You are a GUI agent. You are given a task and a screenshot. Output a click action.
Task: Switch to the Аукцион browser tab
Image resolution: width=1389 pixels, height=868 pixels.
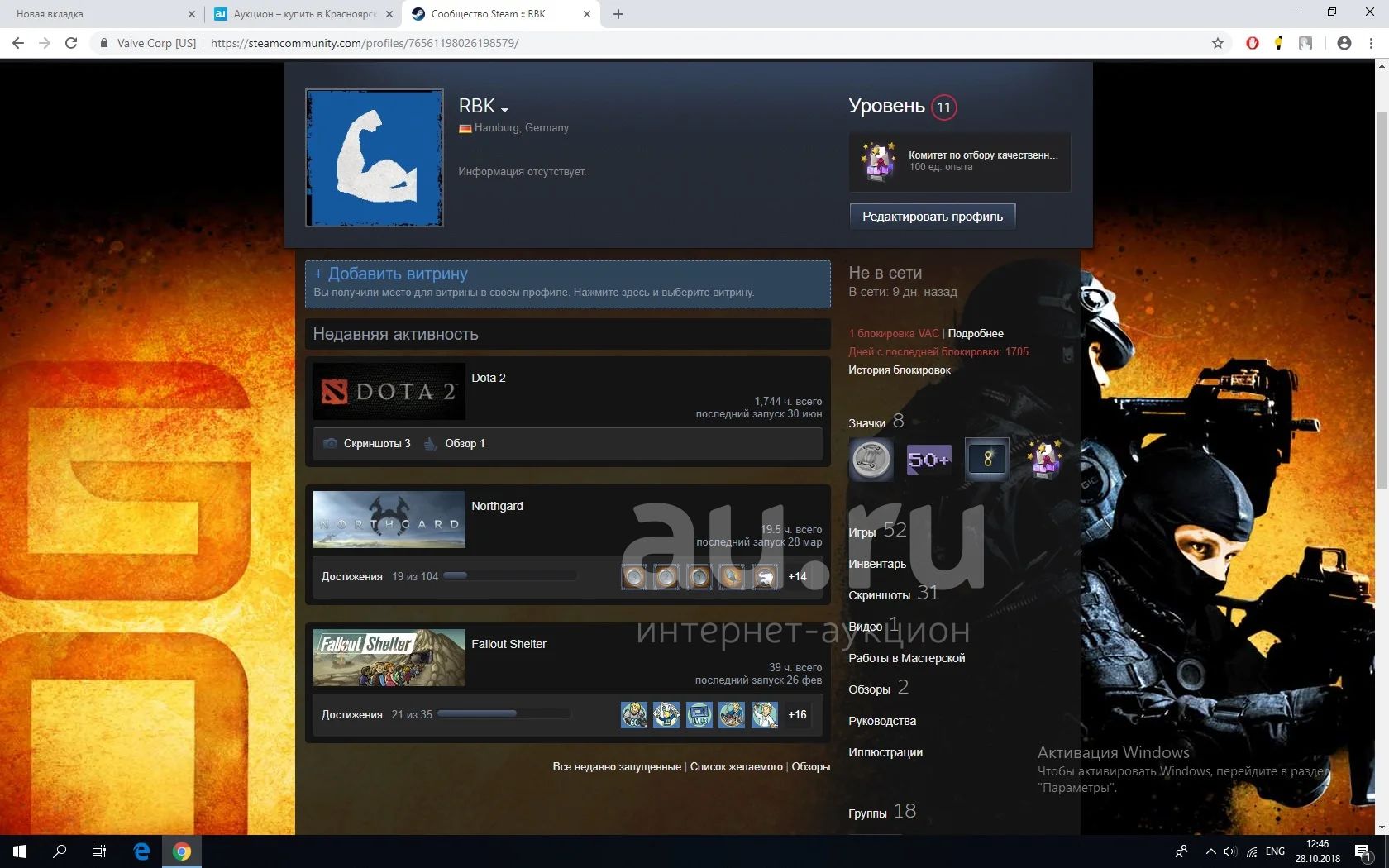coord(302,14)
